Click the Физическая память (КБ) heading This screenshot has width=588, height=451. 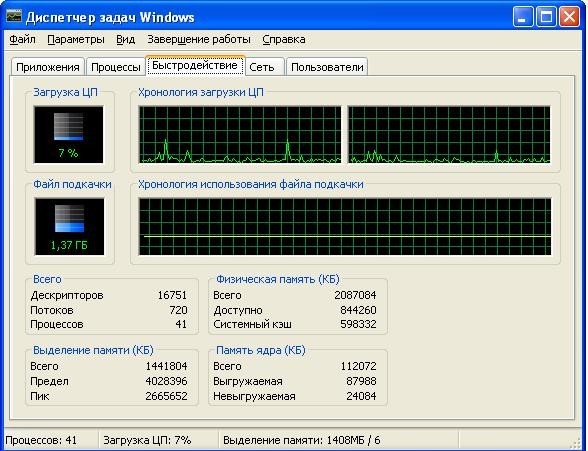278,279
